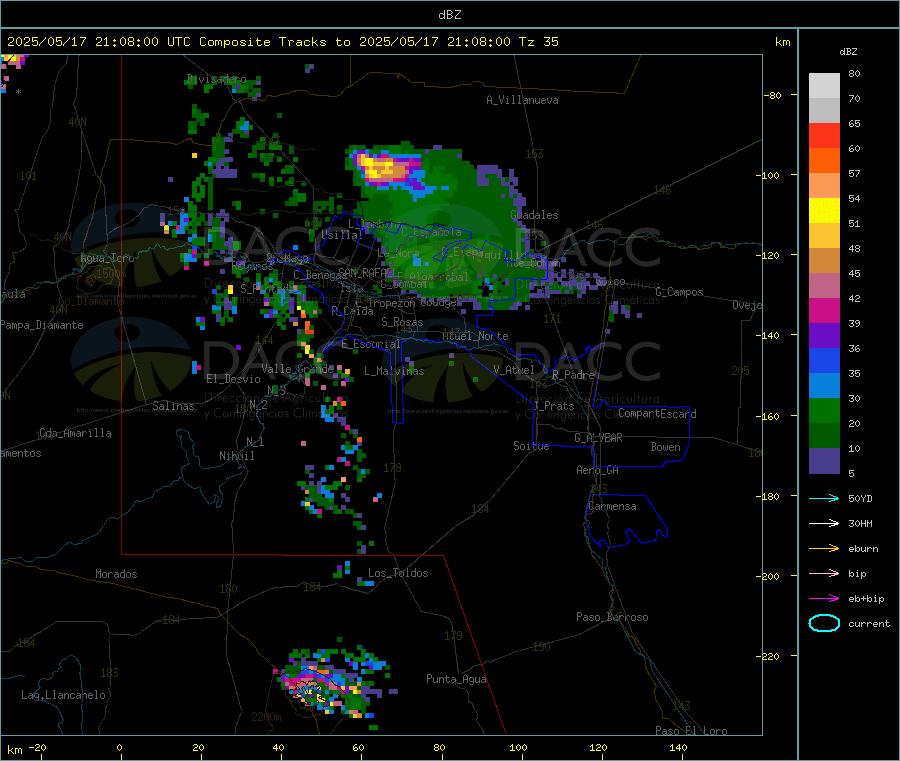This screenshot has height=761, width=900.
Task: Click the G_ALVEAR place label
Action: pos(598,438)
